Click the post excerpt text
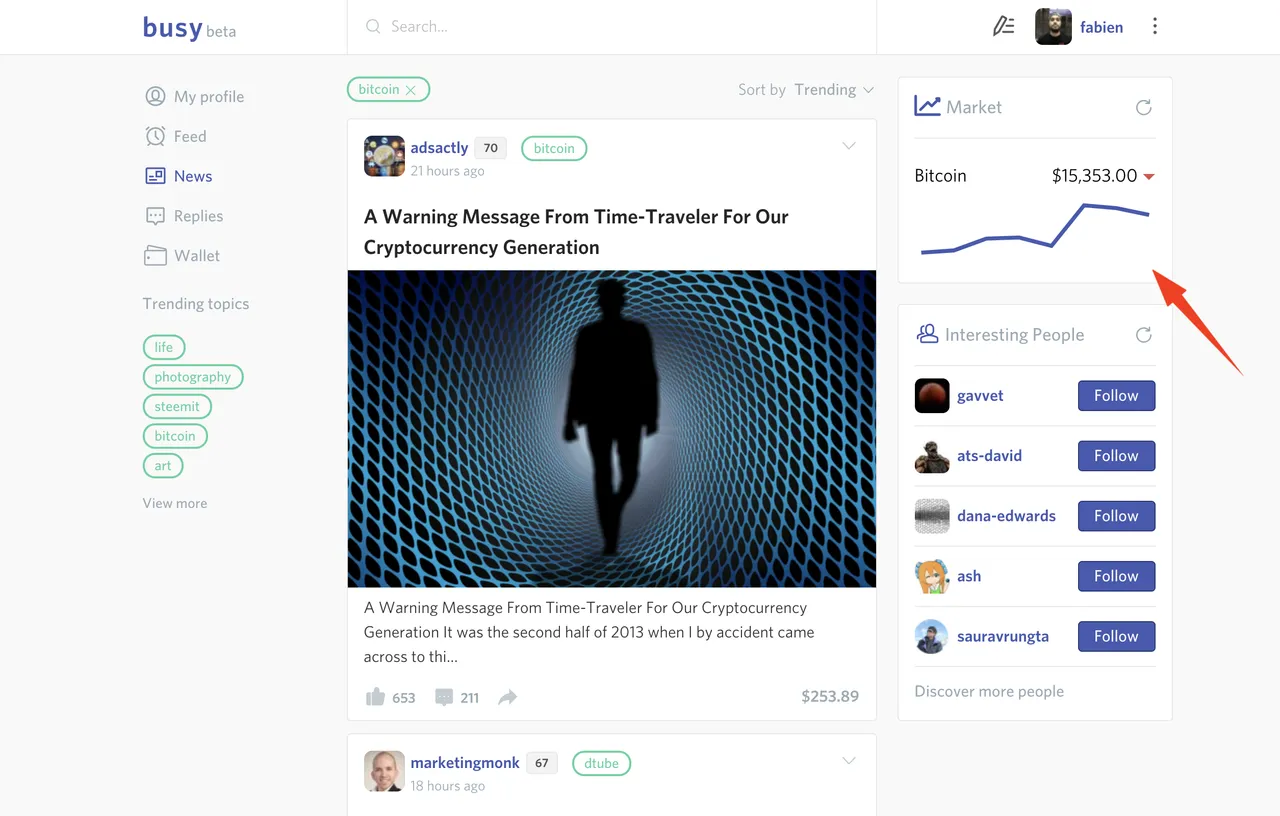This screenshot has width=1280, height=816. pos(589,632)
